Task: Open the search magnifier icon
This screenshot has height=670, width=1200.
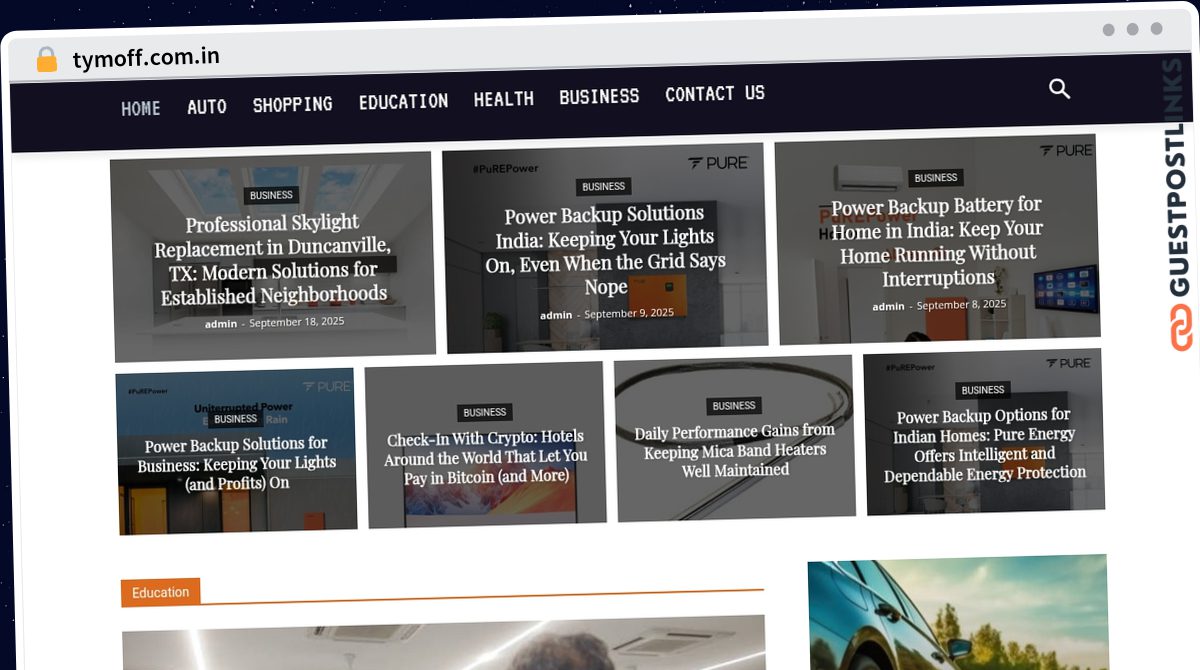Action: 1059,89
